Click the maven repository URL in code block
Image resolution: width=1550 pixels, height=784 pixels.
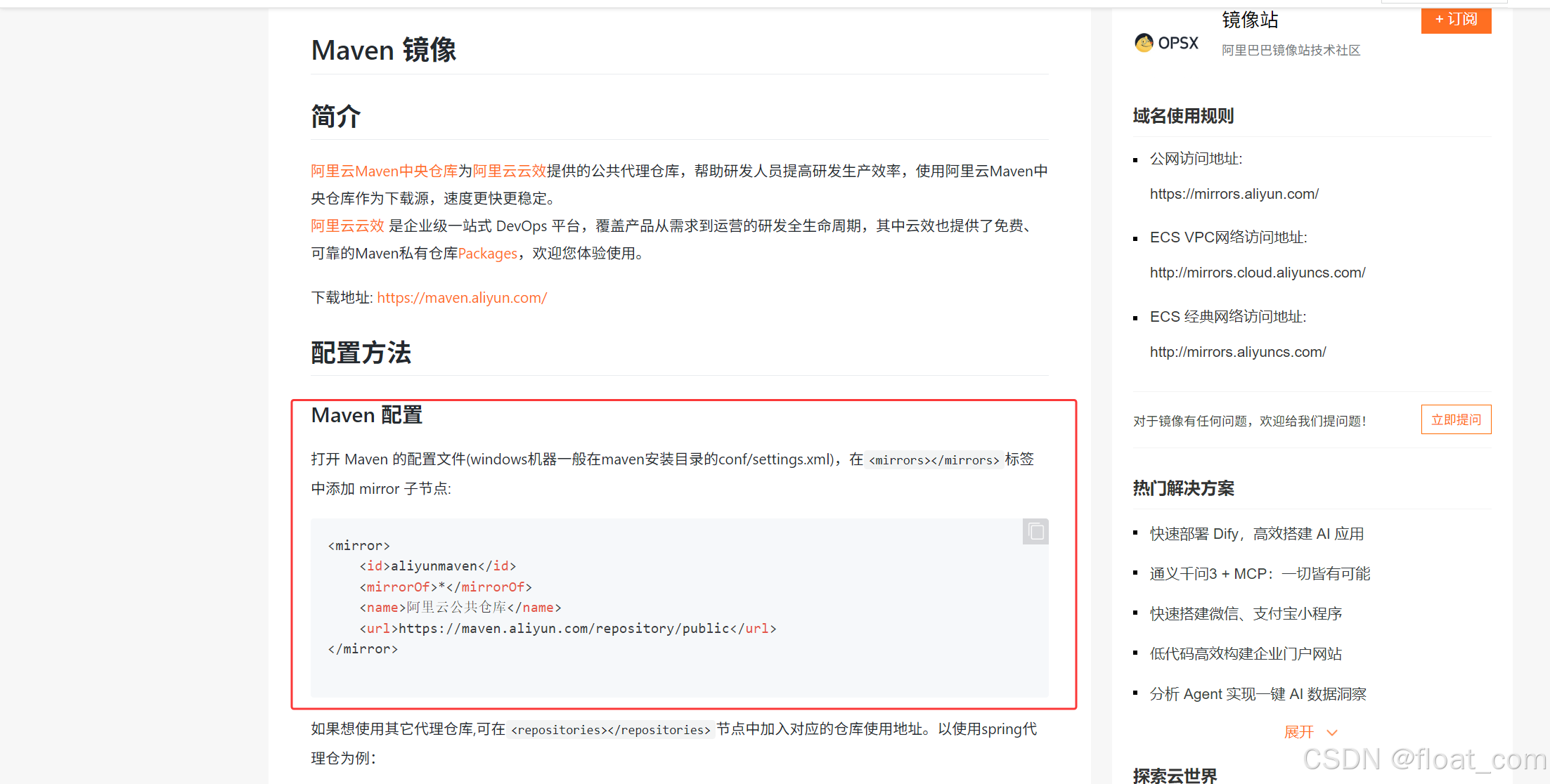[x=564, y=629]
